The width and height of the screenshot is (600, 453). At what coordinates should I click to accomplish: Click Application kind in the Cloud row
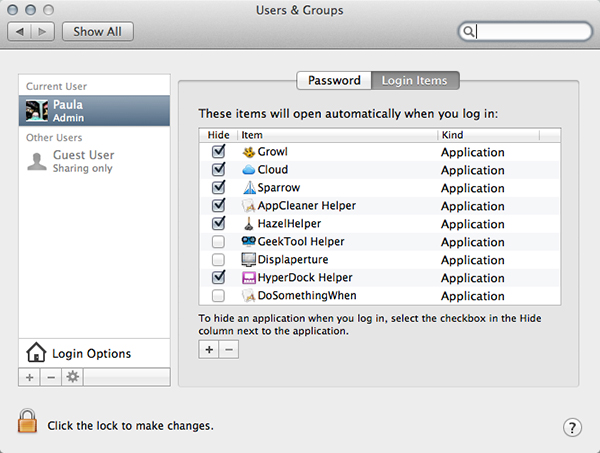coord(473,170)
